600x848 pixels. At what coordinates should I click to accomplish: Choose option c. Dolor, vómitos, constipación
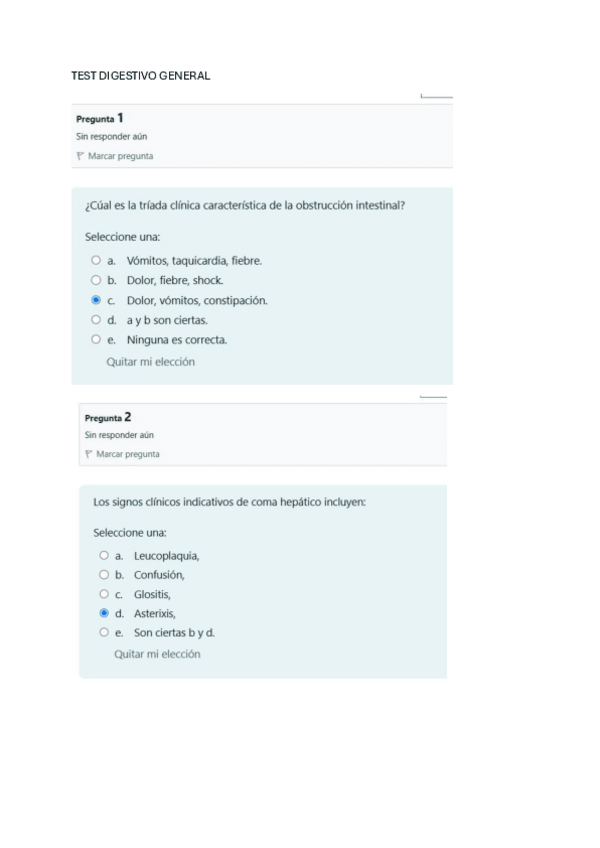tap(96, 300)
